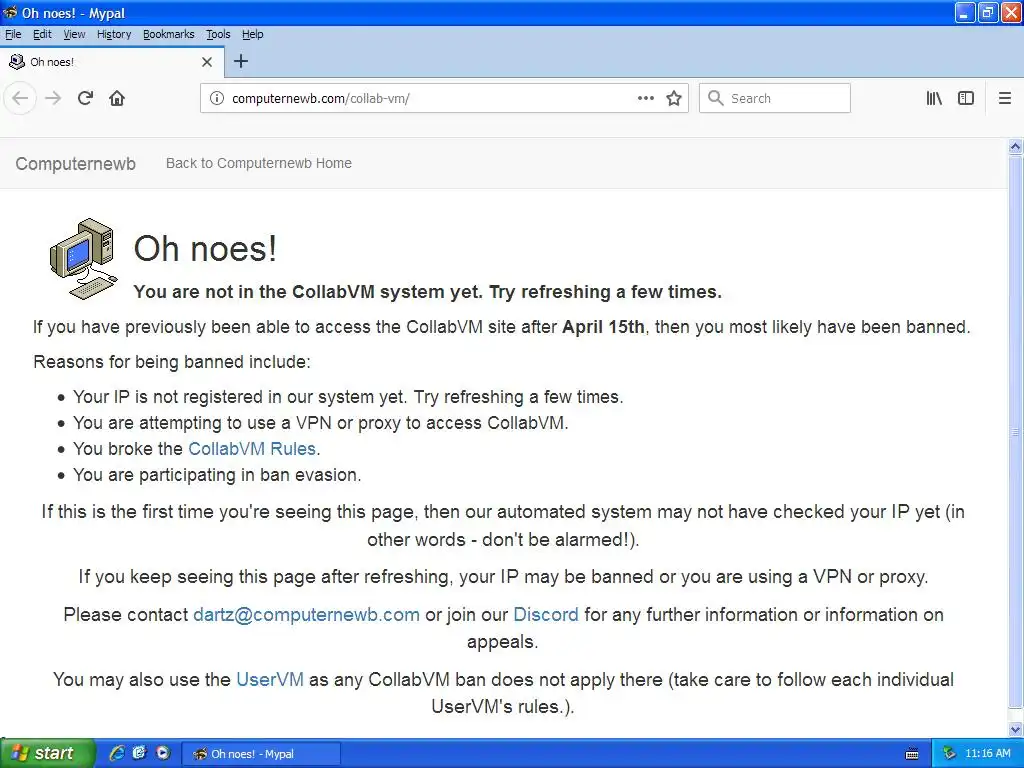This screenshot has width=1024, height=768.
Task: Click the Computernewb brand link
Action: tap(76, 163)
